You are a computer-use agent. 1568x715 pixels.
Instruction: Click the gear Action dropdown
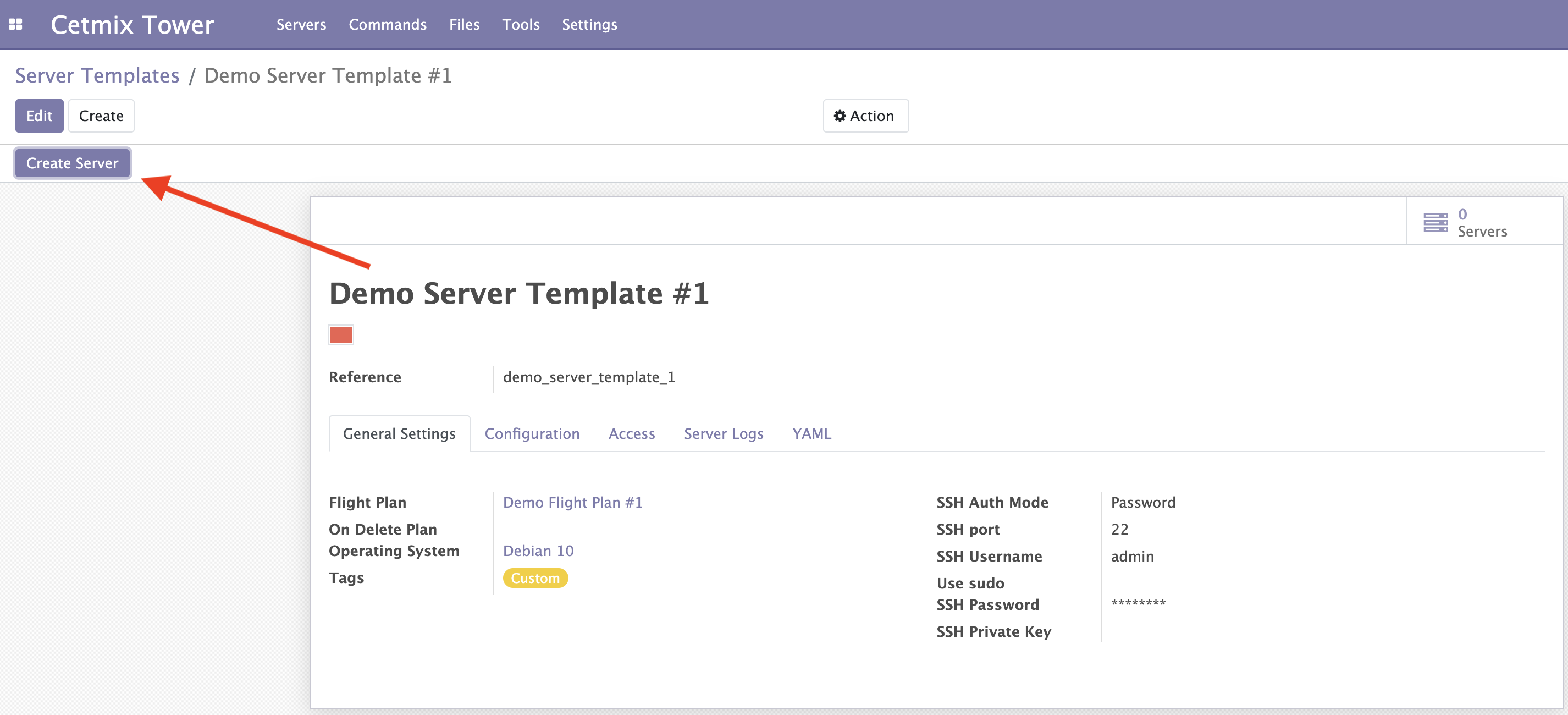point(864,116)
